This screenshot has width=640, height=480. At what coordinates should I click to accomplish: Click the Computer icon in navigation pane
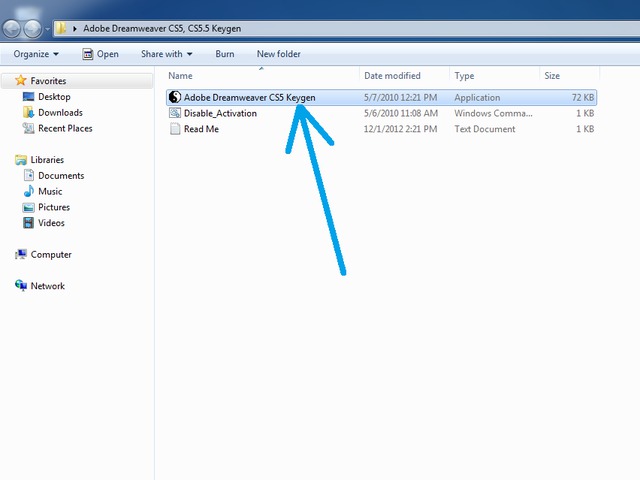coord(21,254)
